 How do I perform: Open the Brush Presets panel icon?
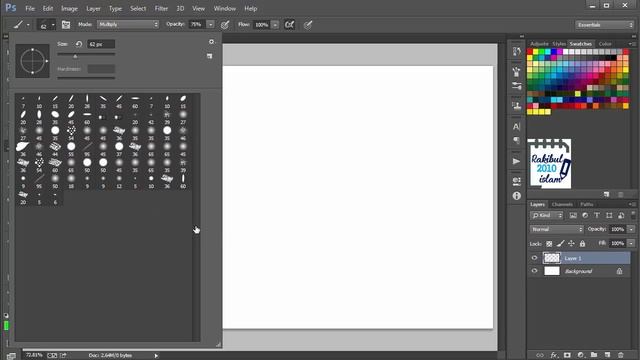[516, 86]
